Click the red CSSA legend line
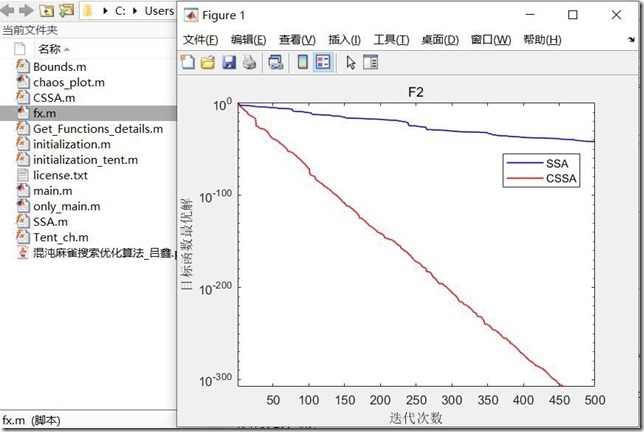This screenshot has height=432, width=644. [525, 178]
